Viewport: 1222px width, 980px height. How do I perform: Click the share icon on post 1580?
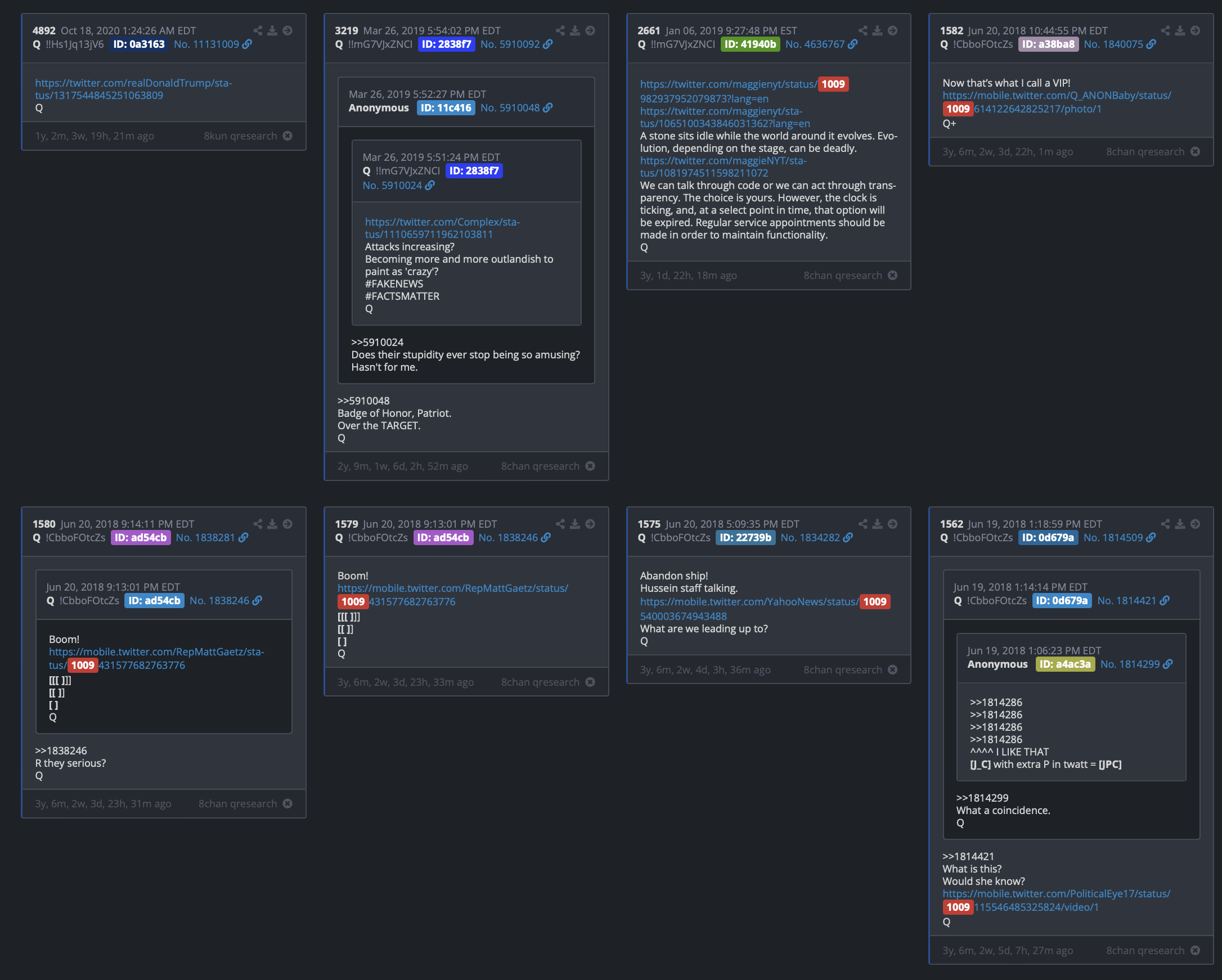click(258, 524)
